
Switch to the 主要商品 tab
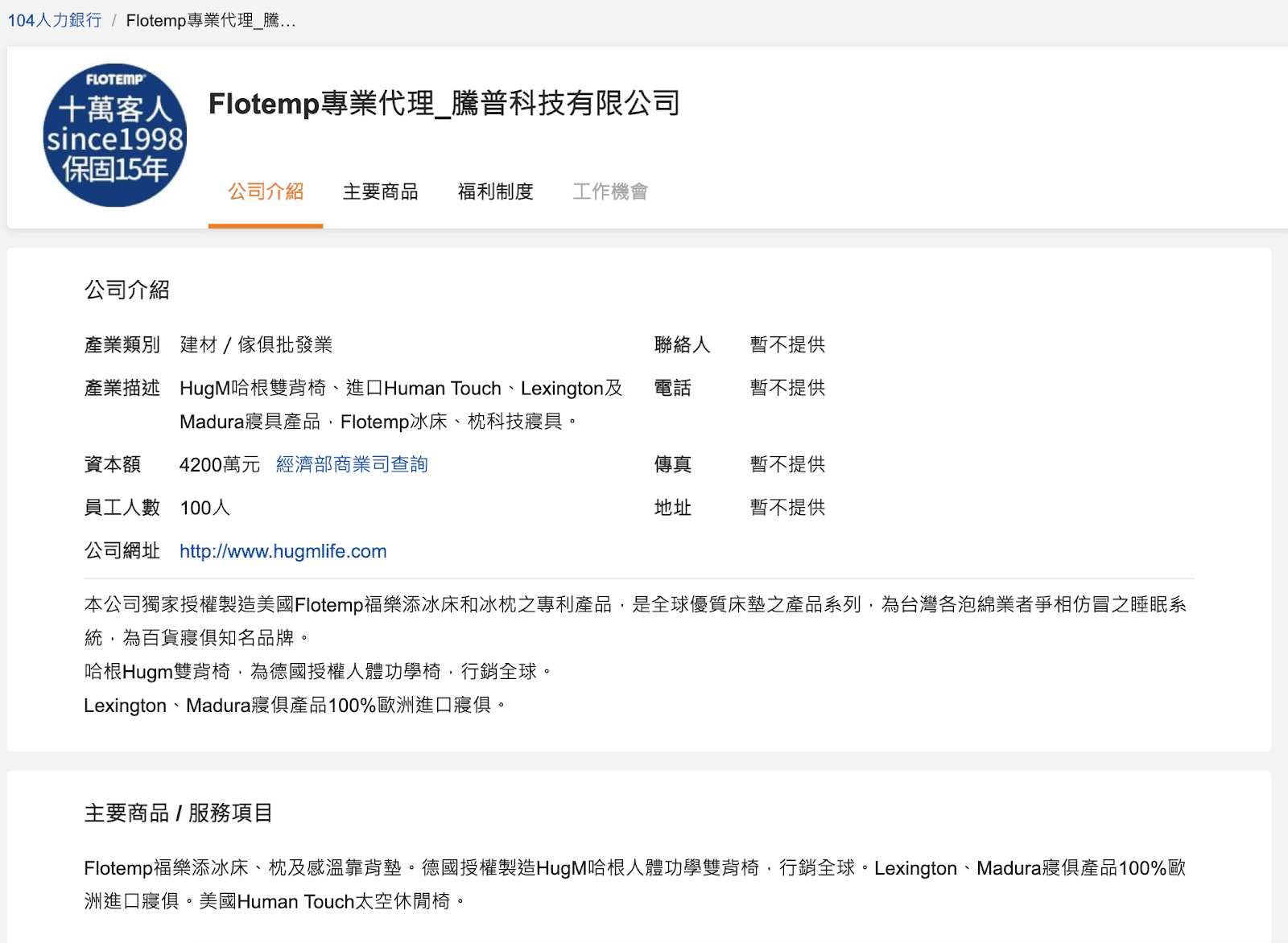pos(381,191)
